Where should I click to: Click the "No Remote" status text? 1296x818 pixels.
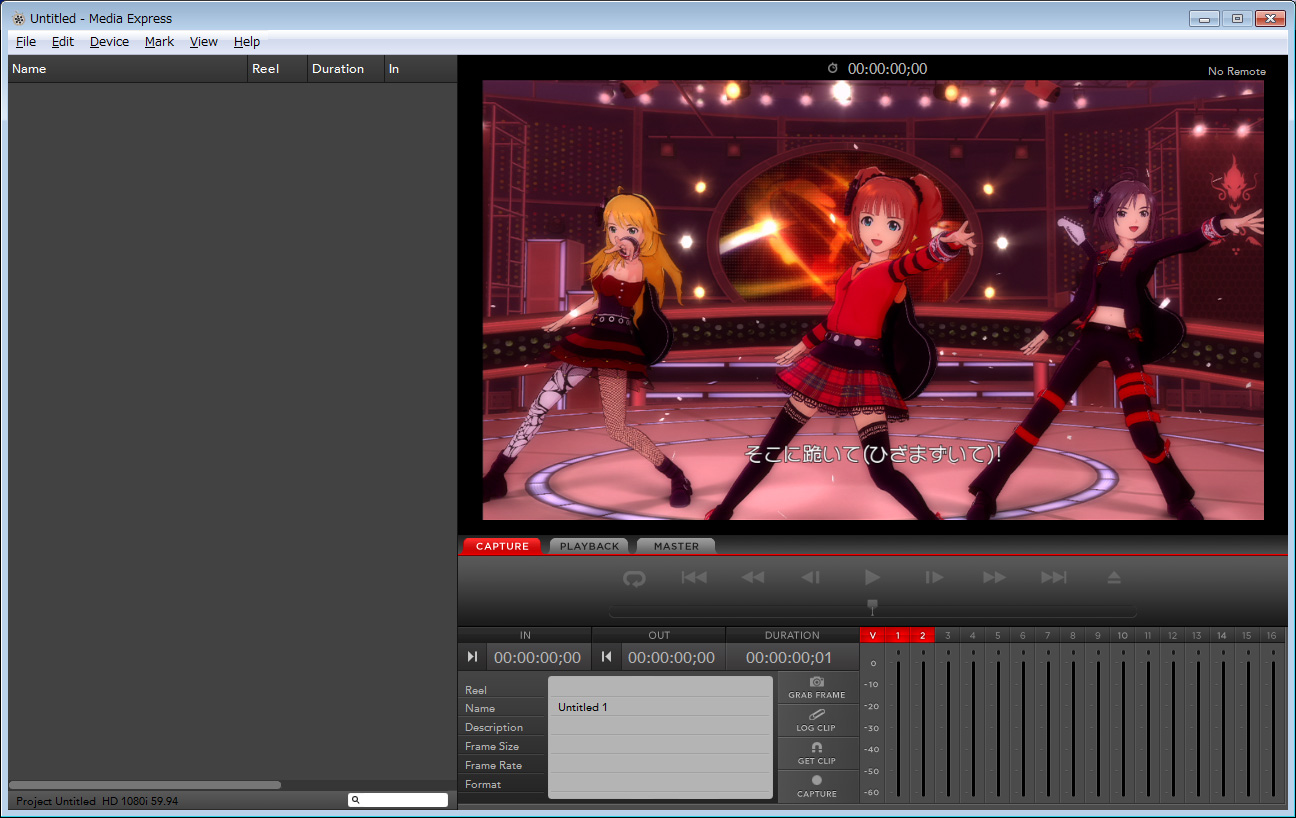tap(1237, 71)
